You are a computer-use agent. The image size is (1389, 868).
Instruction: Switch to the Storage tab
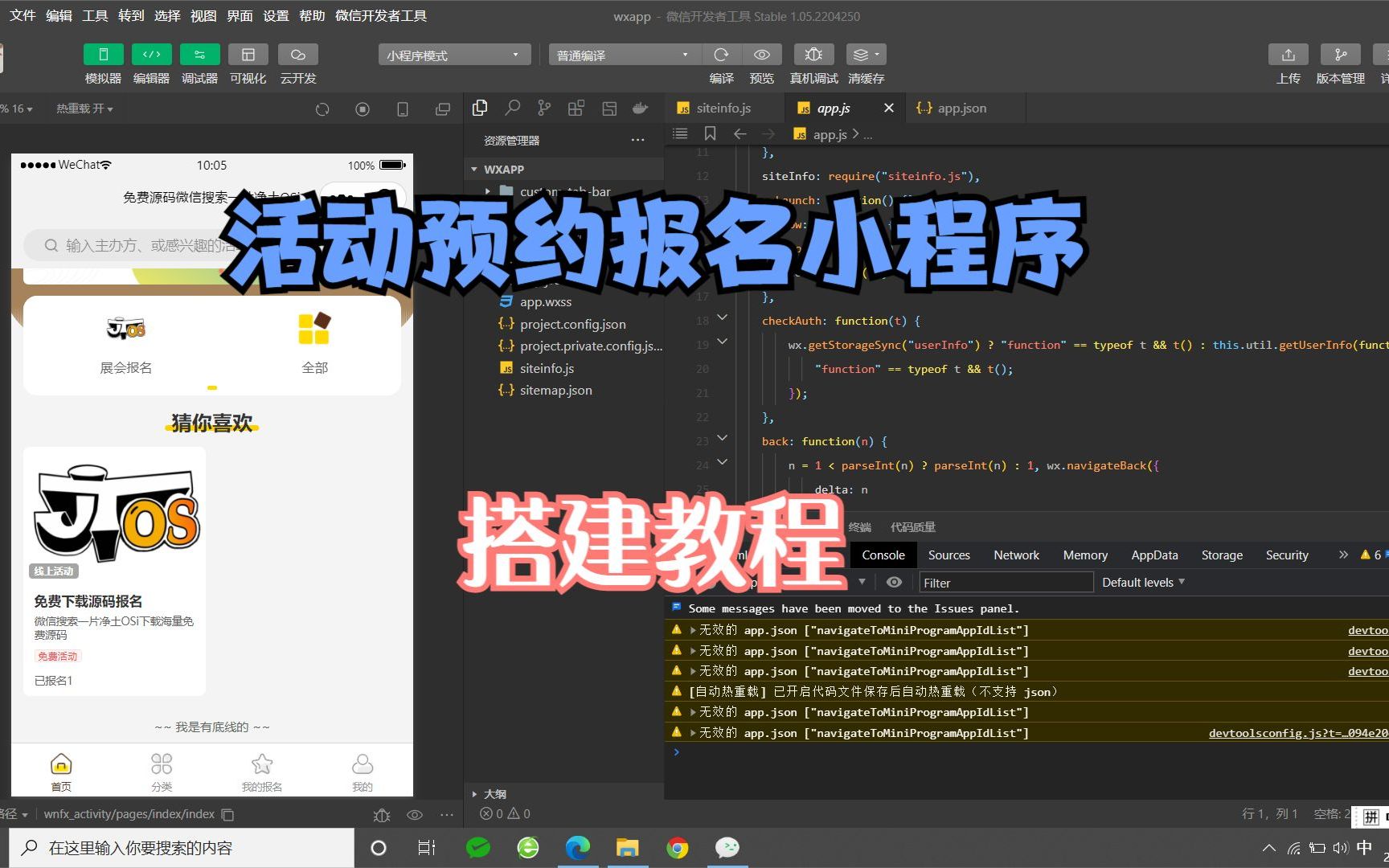[x=1222, y=555]
